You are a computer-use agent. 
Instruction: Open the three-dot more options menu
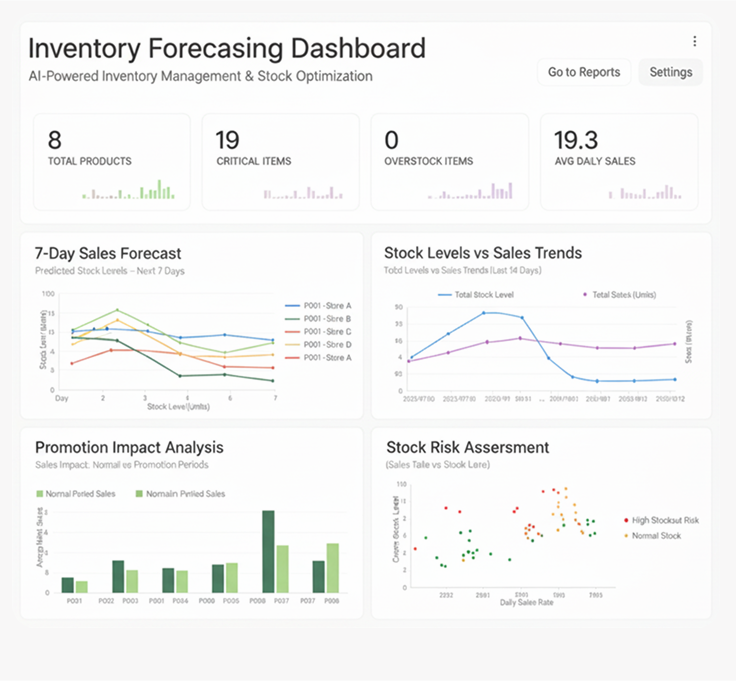pyautogui.click(x=694, y=41)
